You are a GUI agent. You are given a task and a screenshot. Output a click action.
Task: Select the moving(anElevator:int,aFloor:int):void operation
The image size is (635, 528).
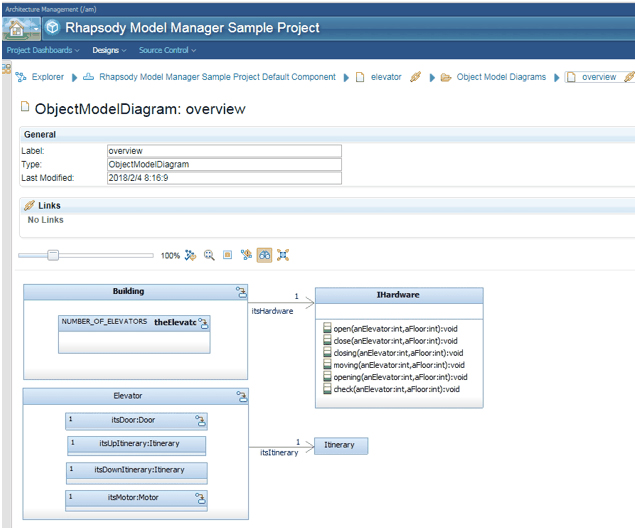[399, 365]
